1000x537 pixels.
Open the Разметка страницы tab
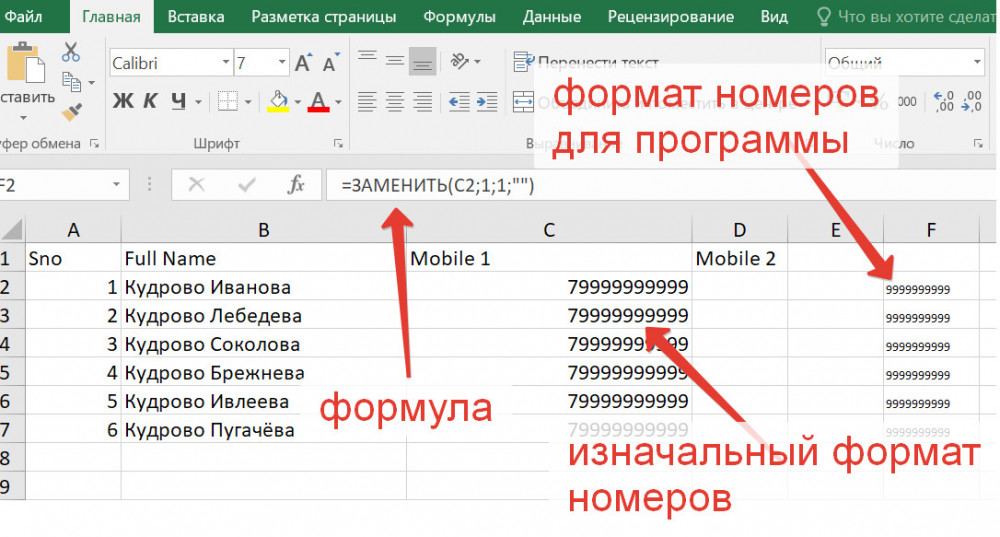click(324, 17)
